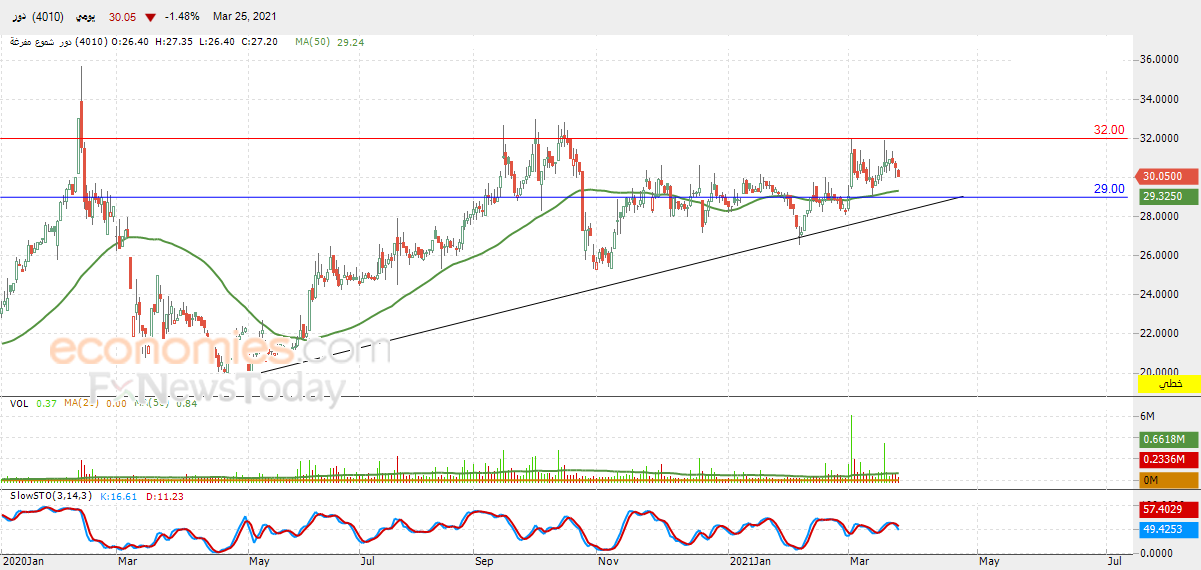Click the stochastic 'K:16.61' value

point(116,495)
